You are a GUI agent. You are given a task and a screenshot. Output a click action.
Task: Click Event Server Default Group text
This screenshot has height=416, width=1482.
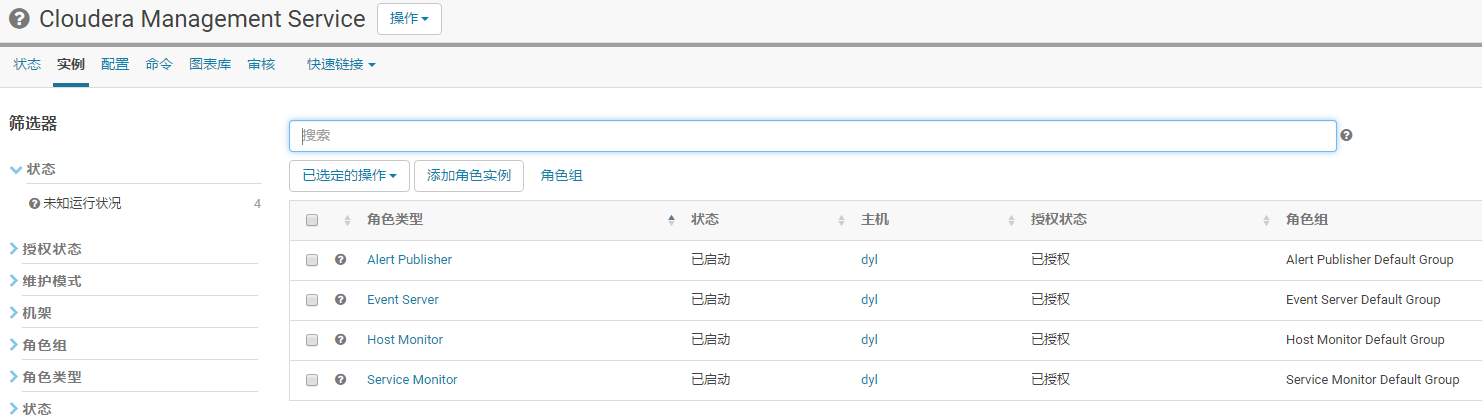1363,299
